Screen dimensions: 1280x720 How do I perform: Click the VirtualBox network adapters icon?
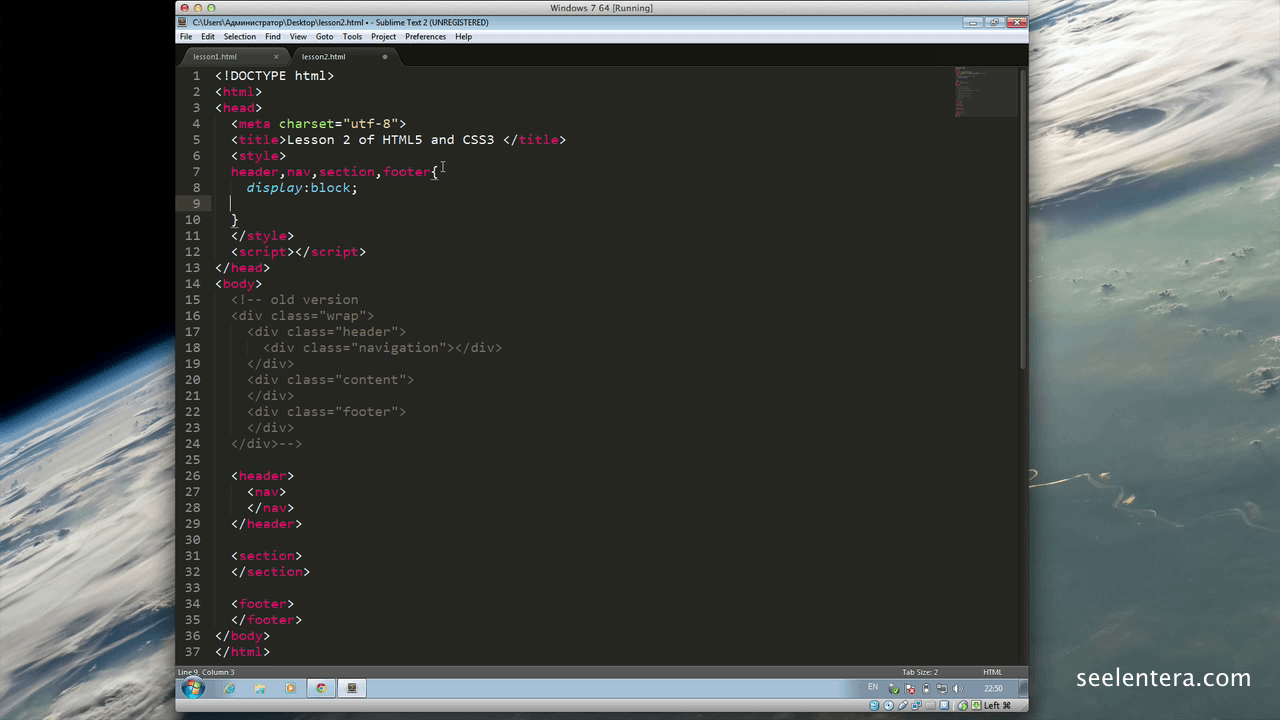[916, 705]
